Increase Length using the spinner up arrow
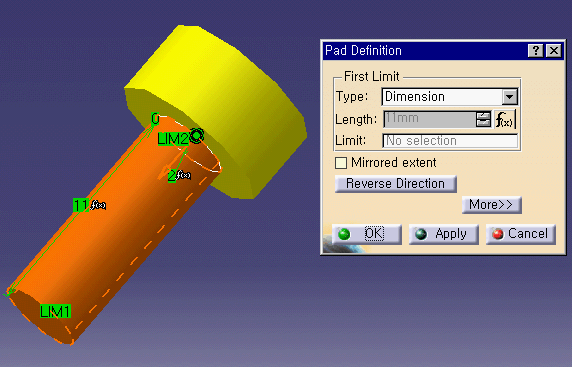The height and width of the screenshot is (367, 572). pyautogui.click(x=483, y=115)
